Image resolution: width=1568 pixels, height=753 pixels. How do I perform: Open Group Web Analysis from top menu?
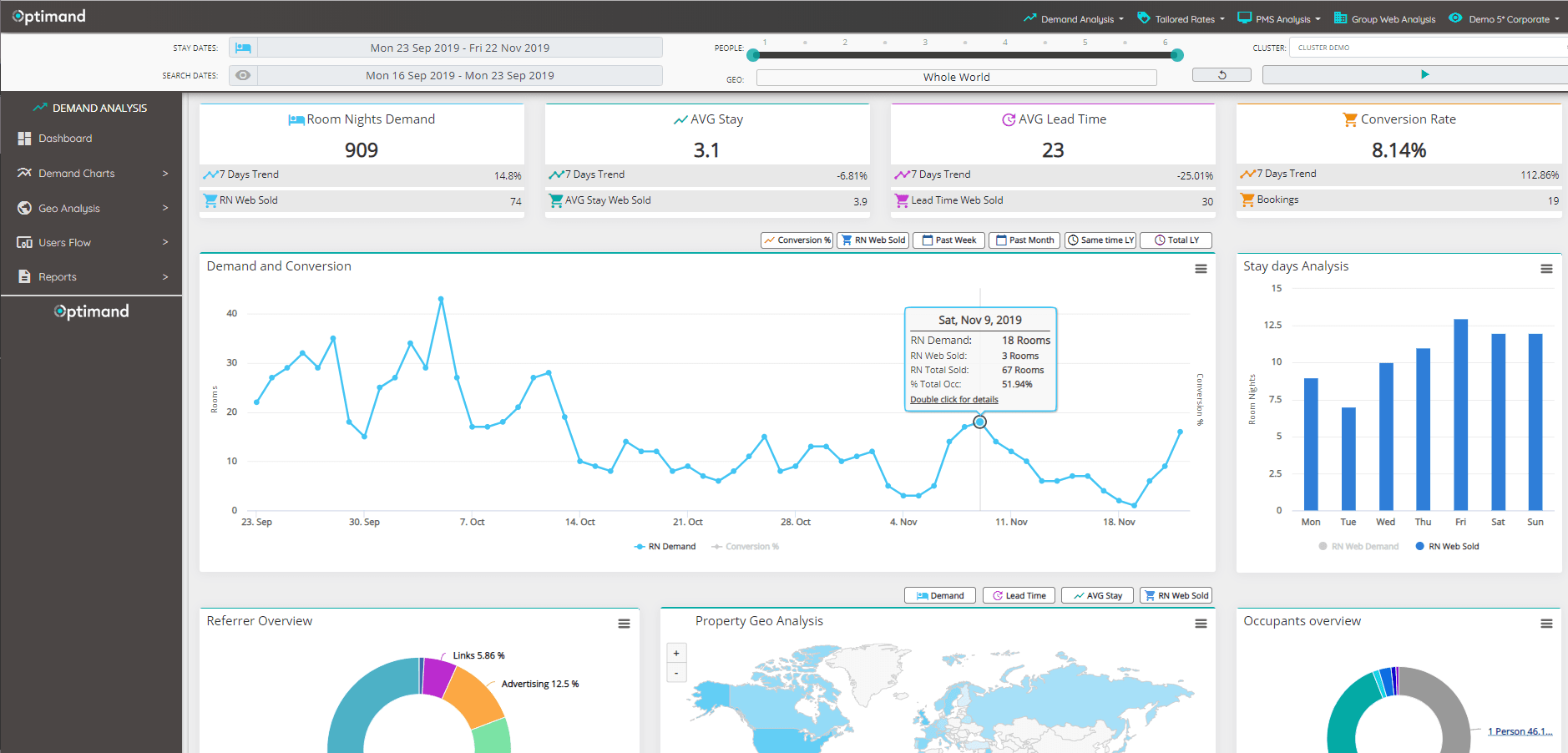click(1385, 18)
